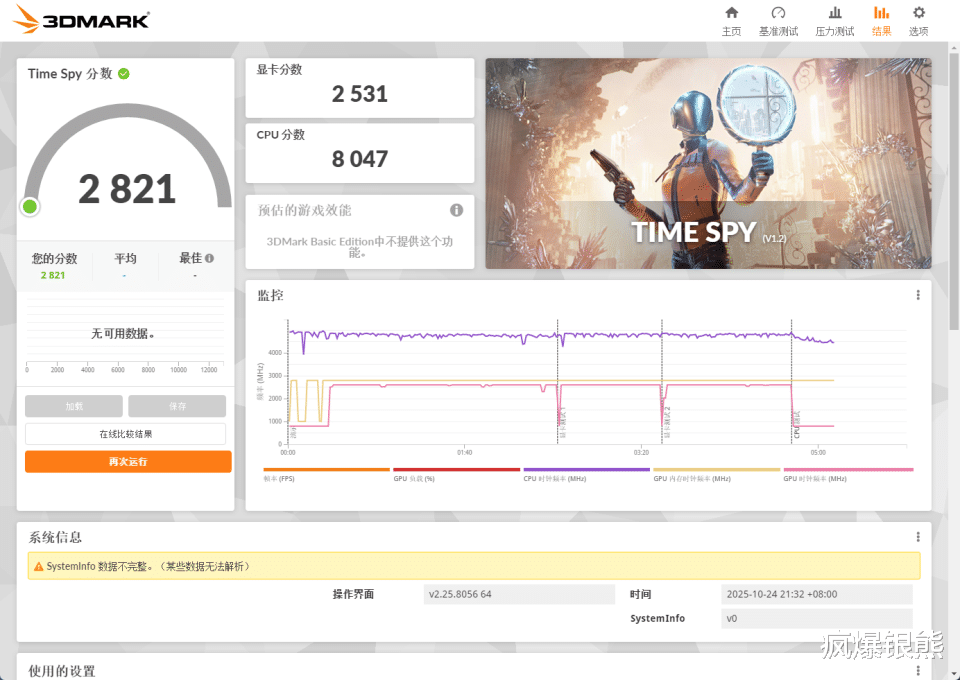The height and width of the screenshot is (680, 960).
Task: Click 在线比较结果 compare online button
Action: [126, 434]
